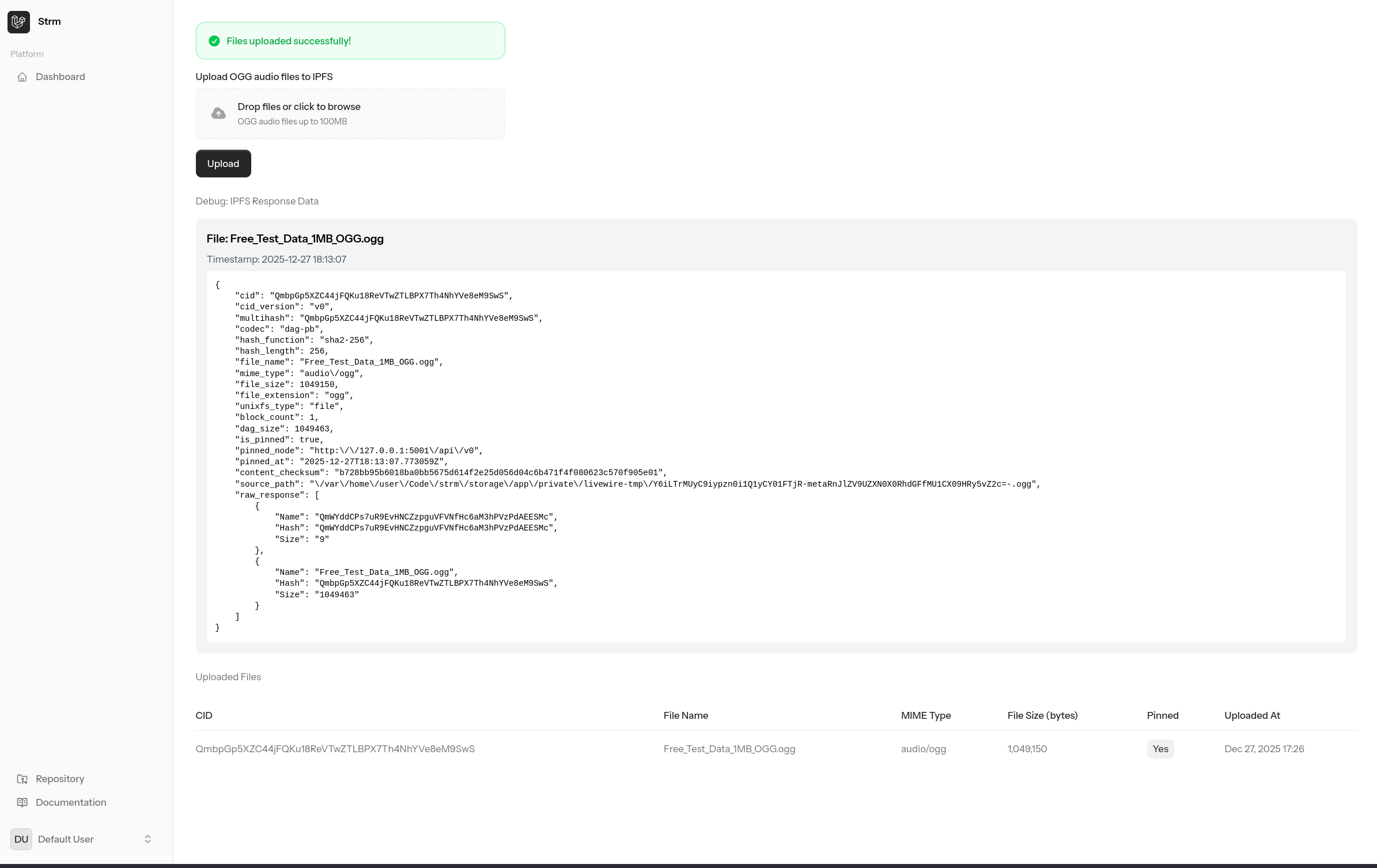Viewport: 1377px width, 868px height.
Task: Click the JSON debug response block
Action: point(775,456)
